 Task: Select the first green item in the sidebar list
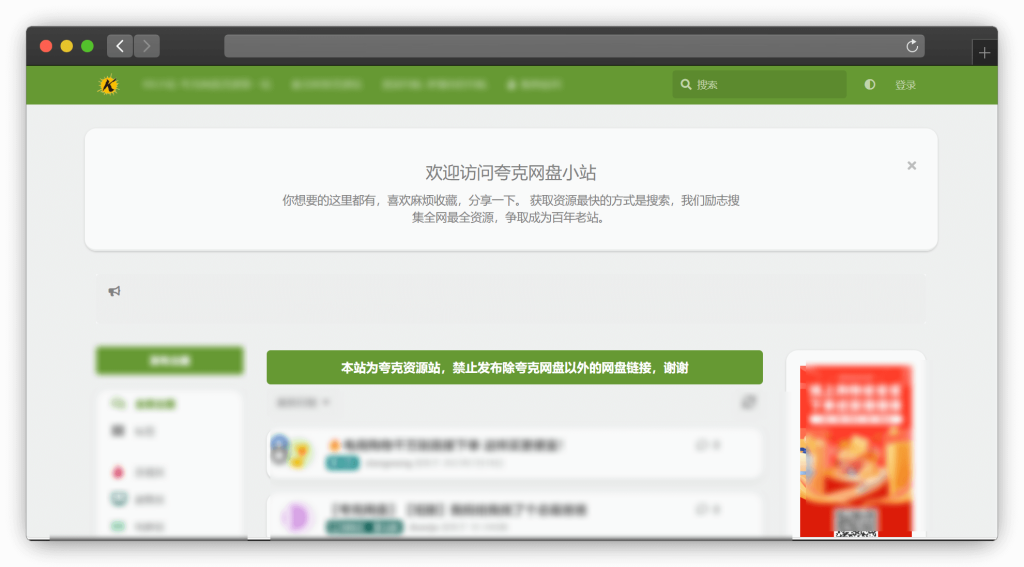pyautogui.click(x=144, y=404)
